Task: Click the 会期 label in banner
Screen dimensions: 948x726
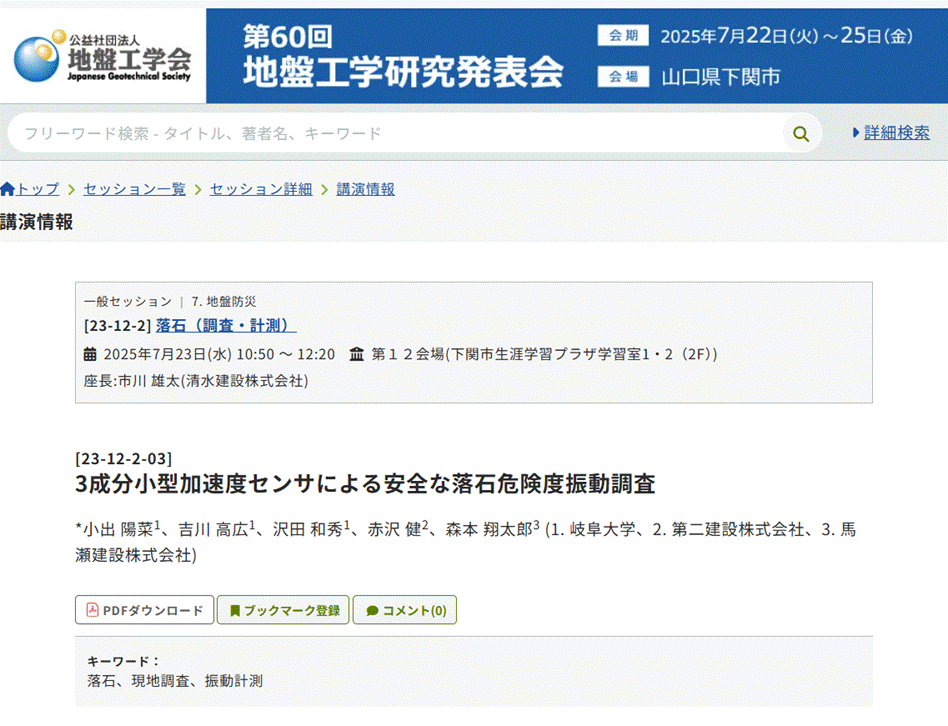Action: click(623, 36)
